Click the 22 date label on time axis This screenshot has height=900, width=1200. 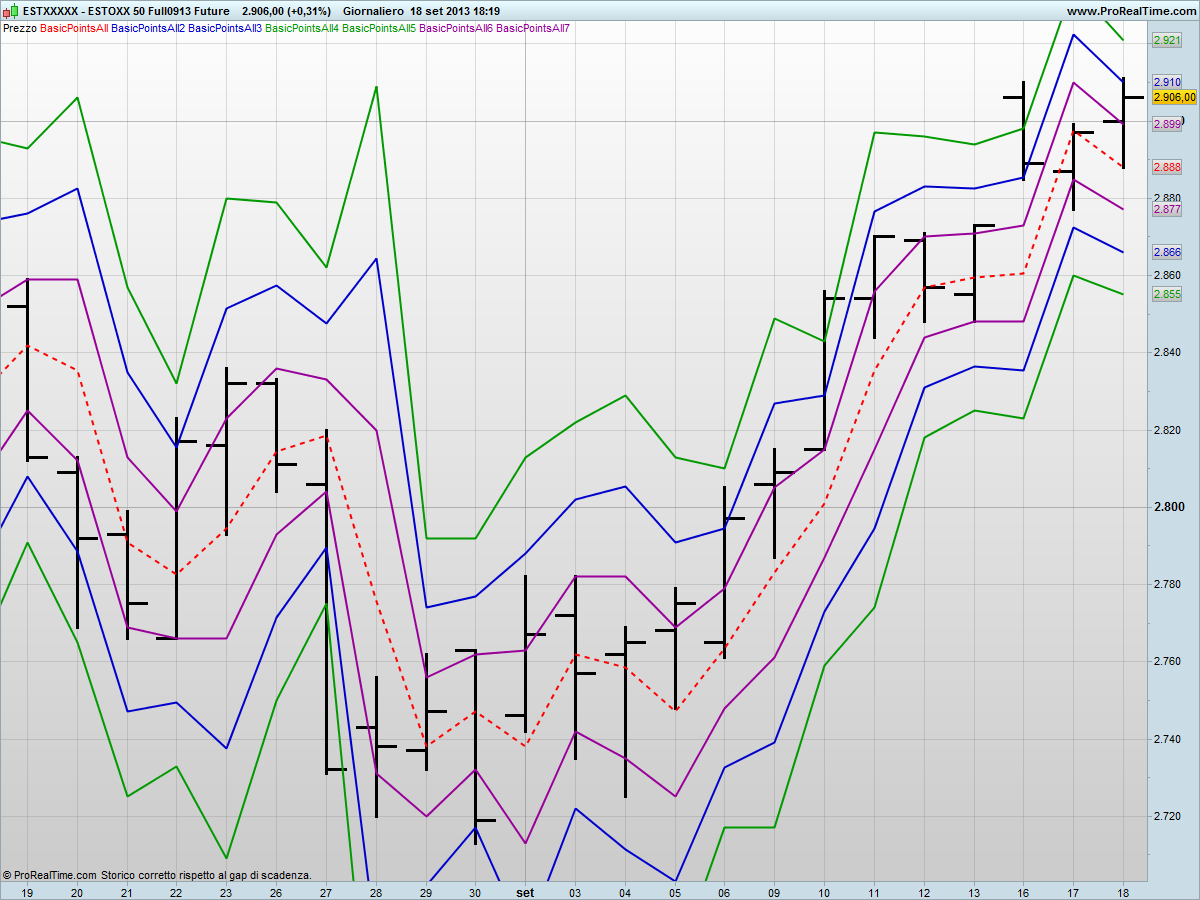(176, 891)
